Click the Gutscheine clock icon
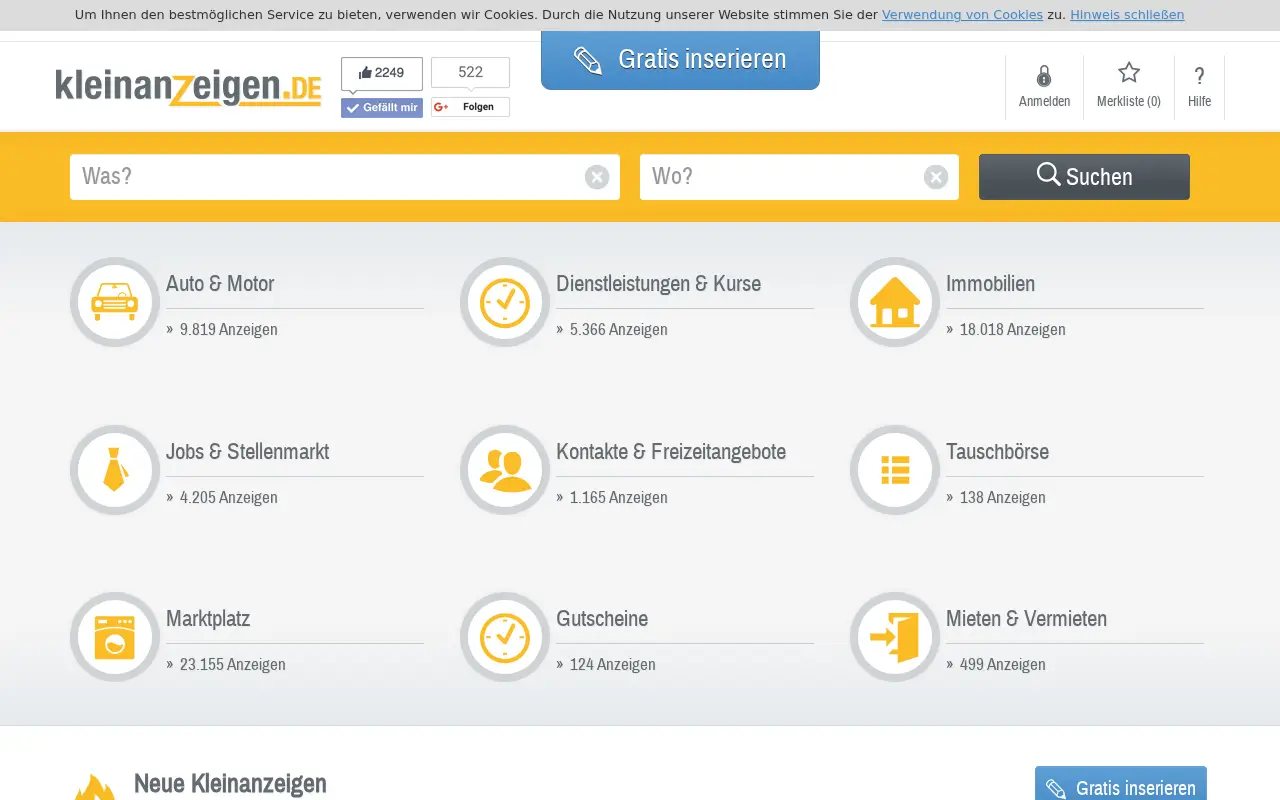The height and width of the screenshot is (800, 1280). (x=505, y=637)
